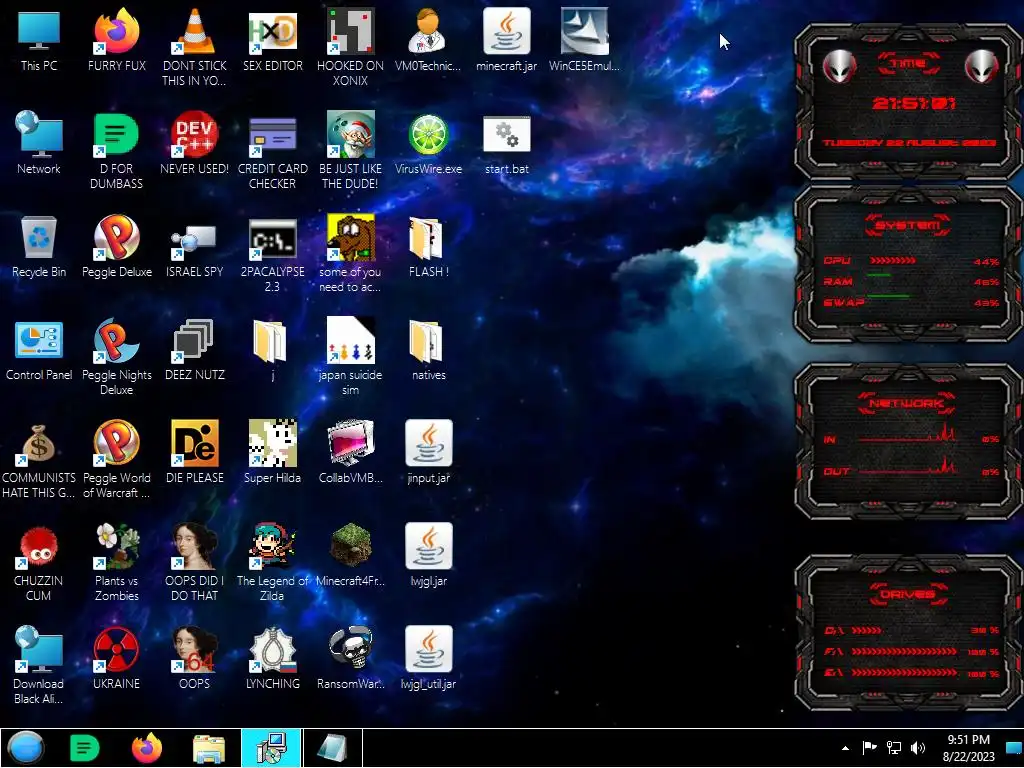Open the This PC desktop icon
The width and height of the screenshot is (1024, 768).
pos(39,40)
